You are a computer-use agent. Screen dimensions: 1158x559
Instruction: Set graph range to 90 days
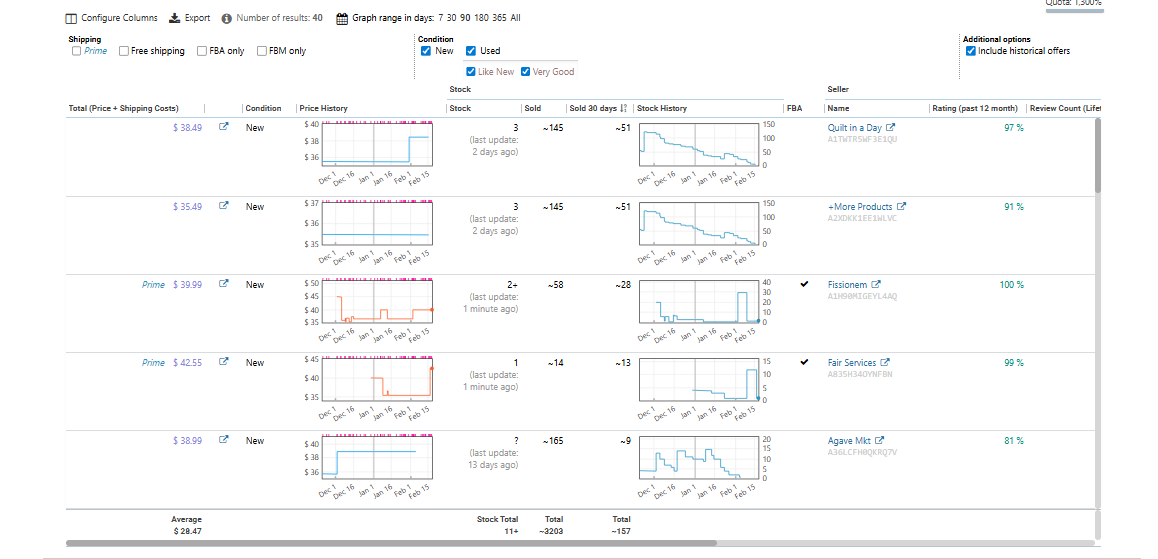[x=465, y=18]
